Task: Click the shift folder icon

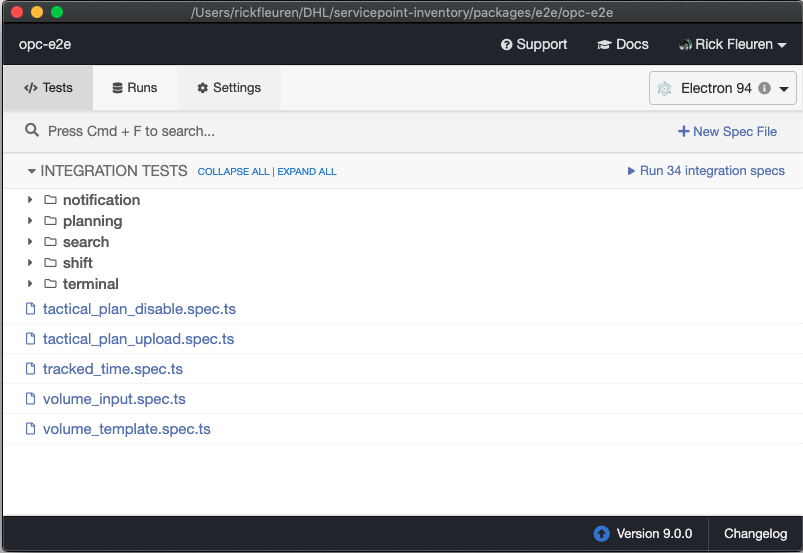Action: [x=50, y=262]
